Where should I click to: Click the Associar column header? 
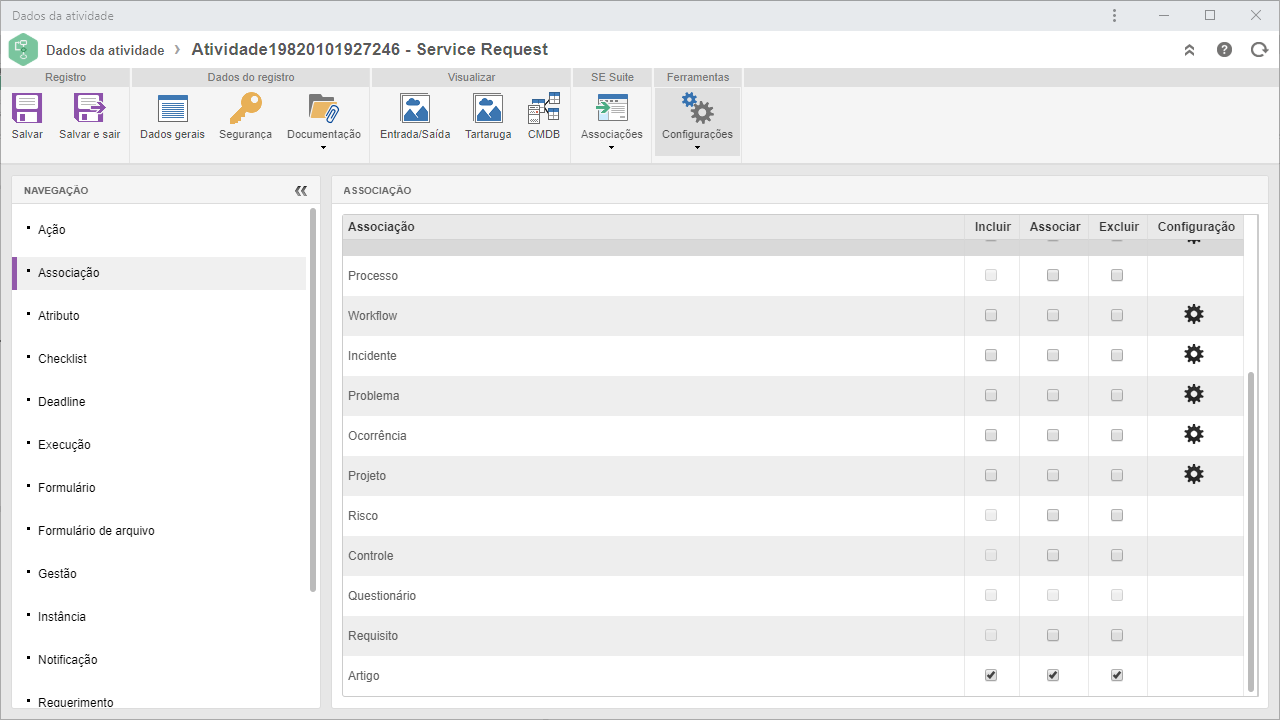[1055, 227]
